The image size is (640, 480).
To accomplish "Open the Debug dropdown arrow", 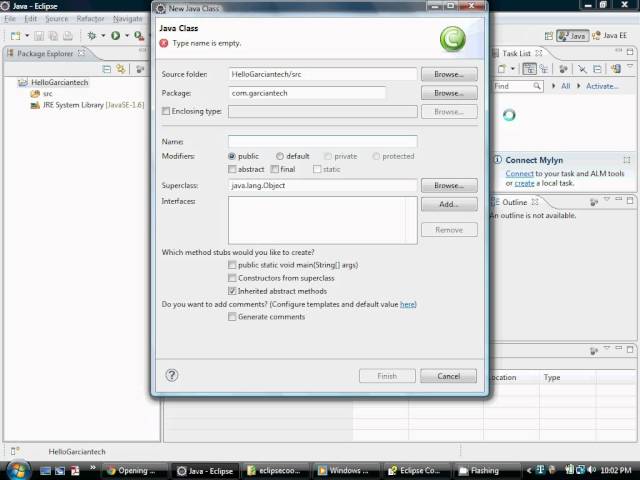I will (103, 36).
